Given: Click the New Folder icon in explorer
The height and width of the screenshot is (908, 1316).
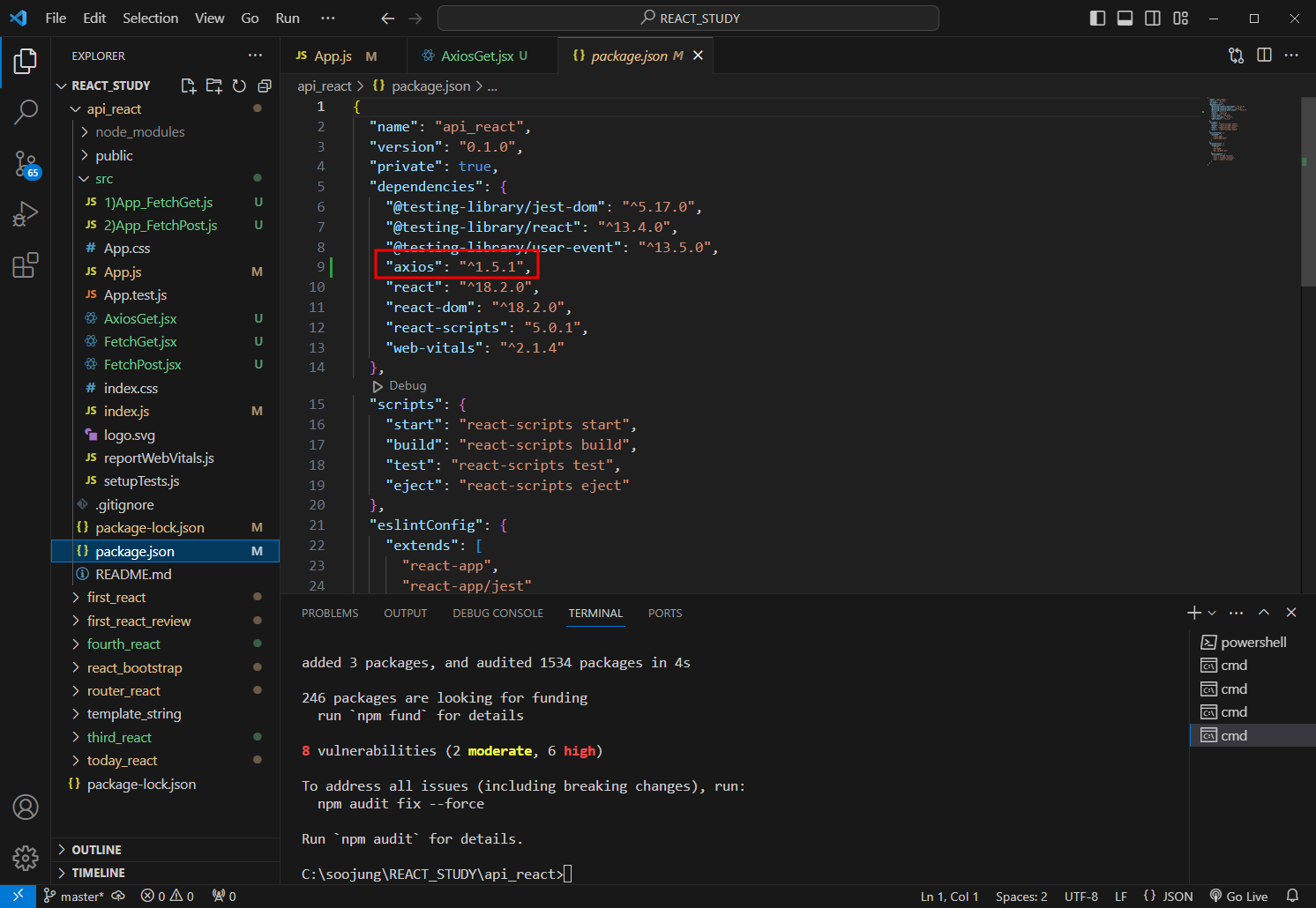Looking at the screenshot, I should pyautogui.click(x=213, y=86).
